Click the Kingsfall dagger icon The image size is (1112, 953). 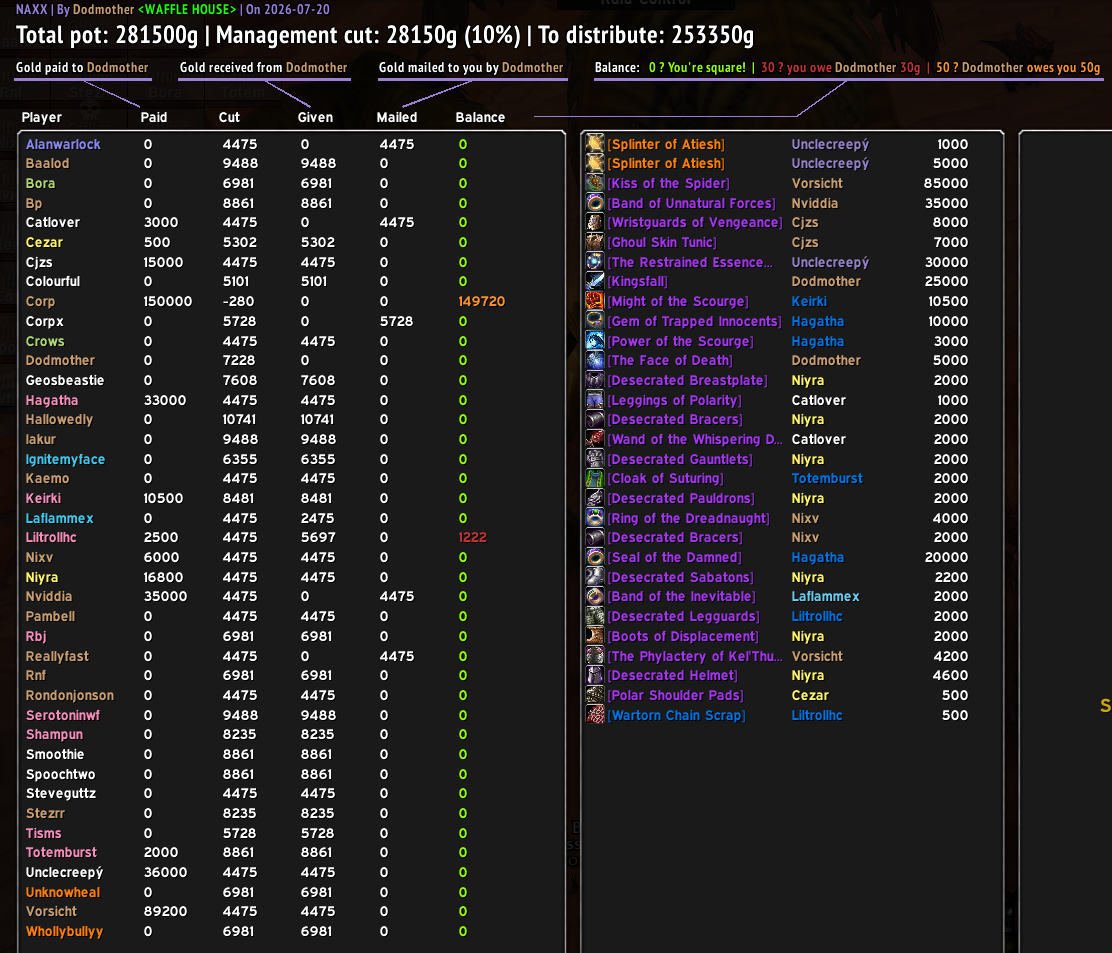(x=594, y=282)
